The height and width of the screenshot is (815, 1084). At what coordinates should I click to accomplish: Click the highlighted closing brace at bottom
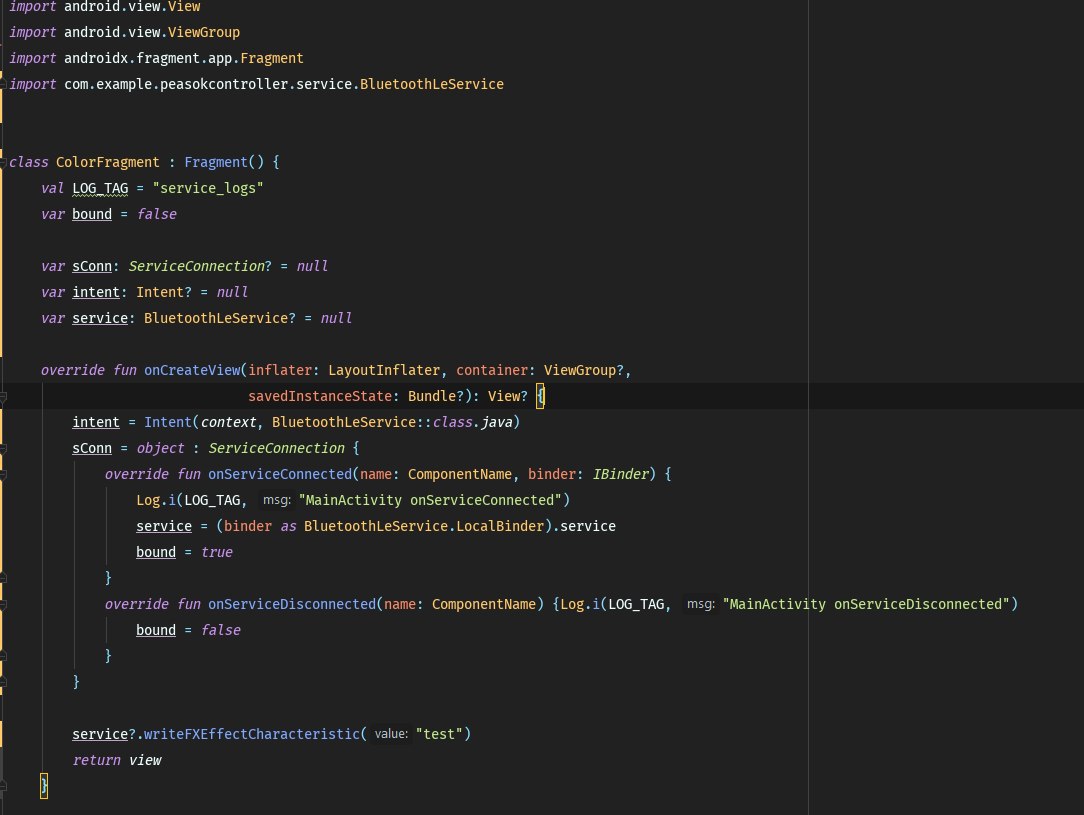44,787
